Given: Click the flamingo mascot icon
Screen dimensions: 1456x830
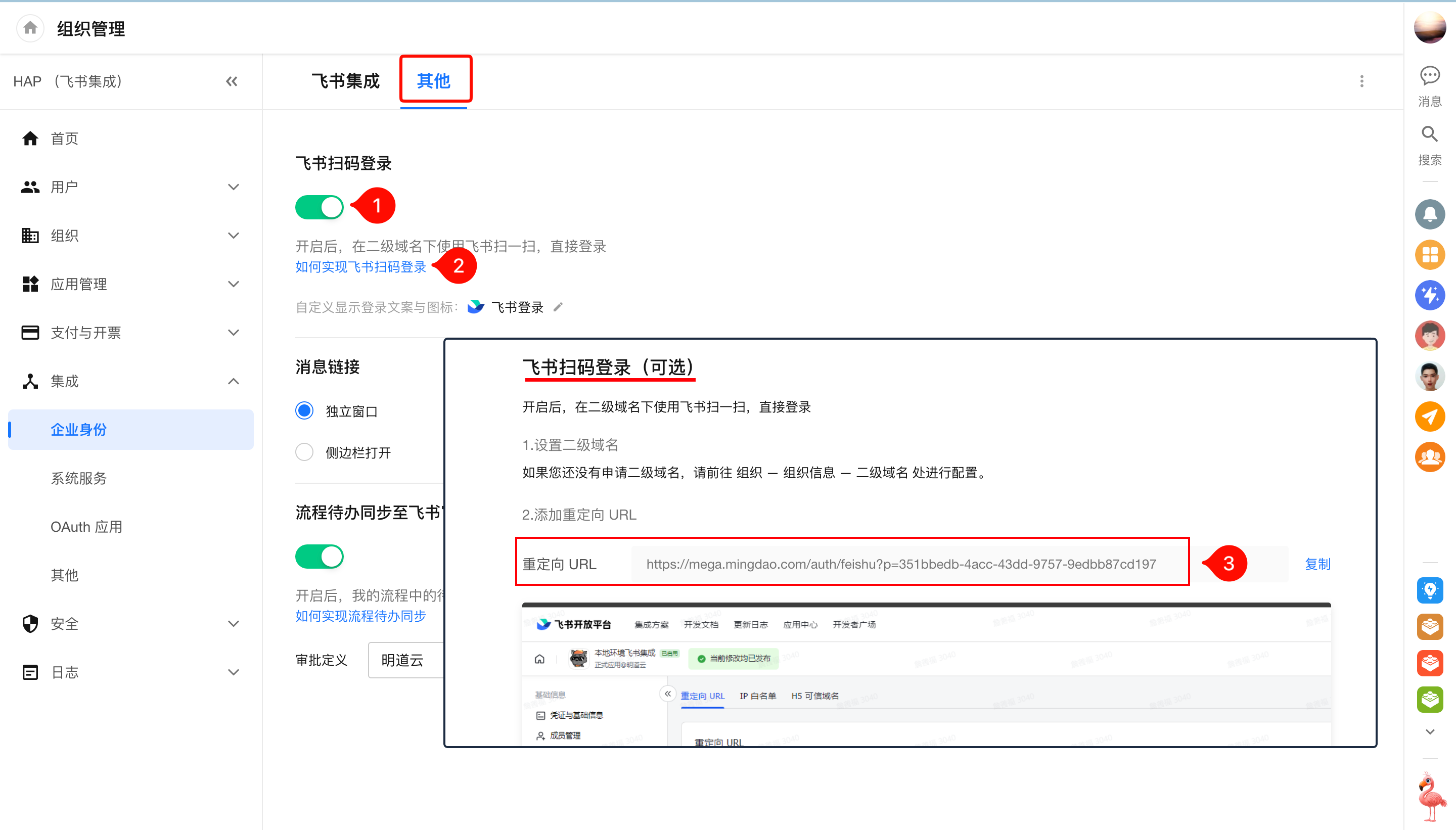Looking at the screenshot, I should tap(1431, 796).
